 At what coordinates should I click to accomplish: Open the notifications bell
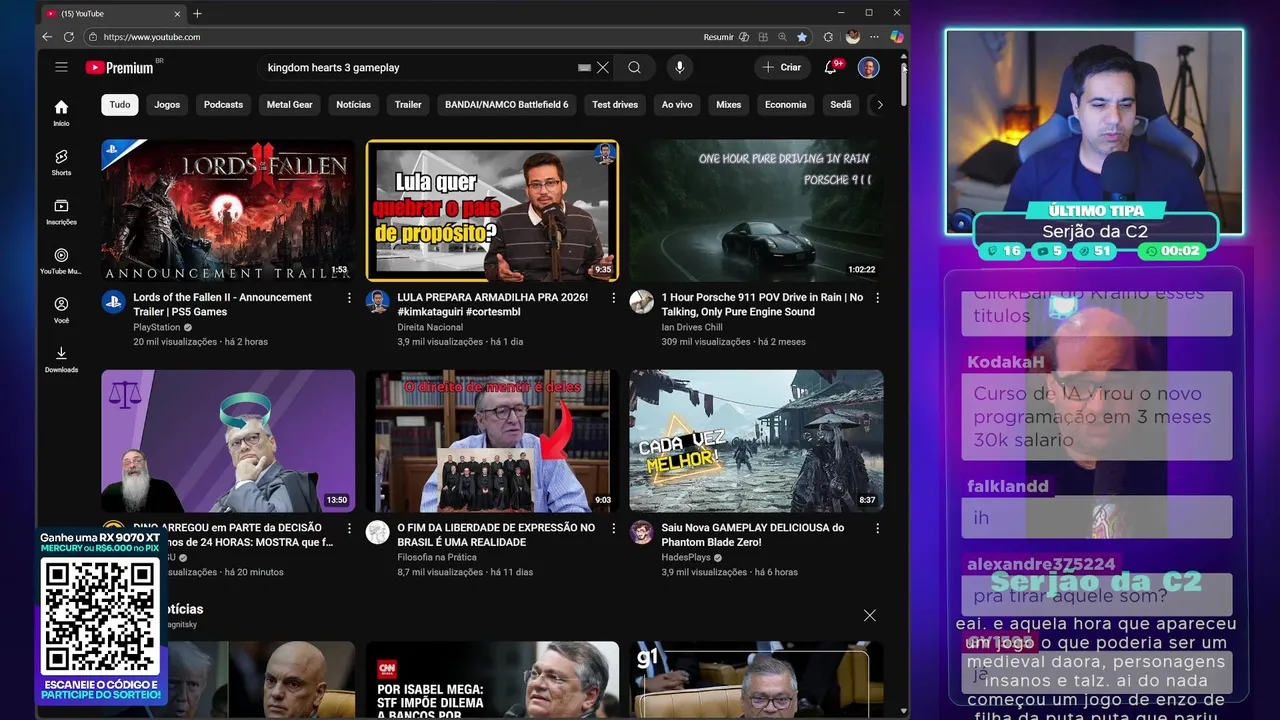coord(830,67)
